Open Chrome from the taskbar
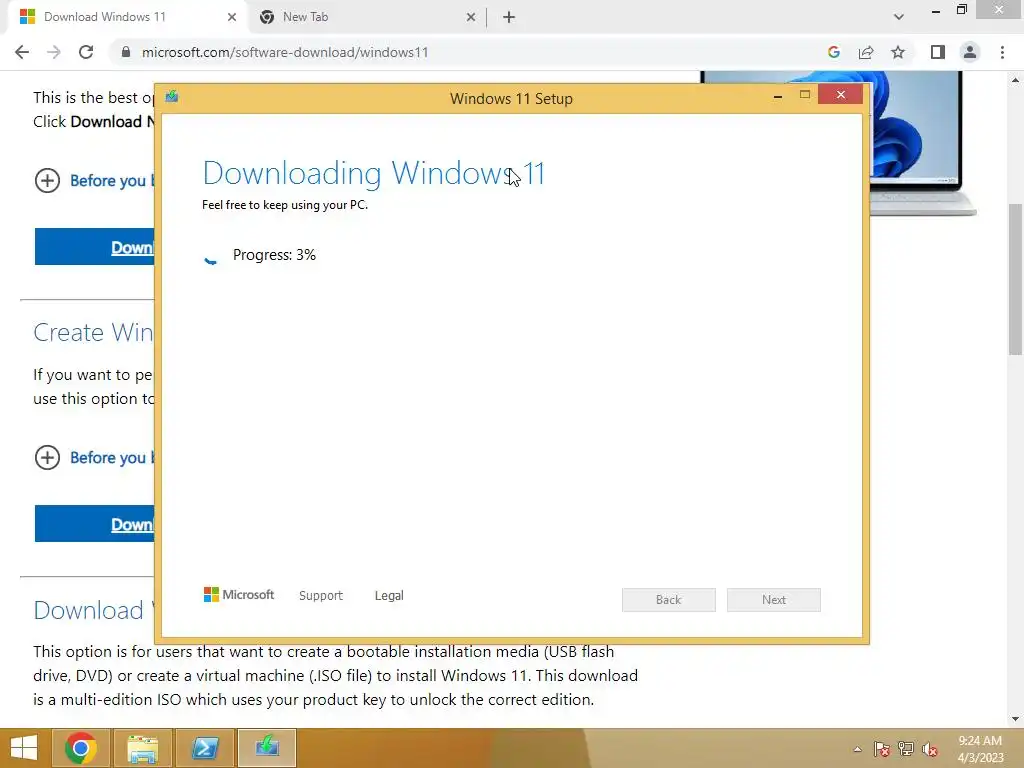Screen dimensions: 1024x768 pyautogui.click(x=81, y=748)
